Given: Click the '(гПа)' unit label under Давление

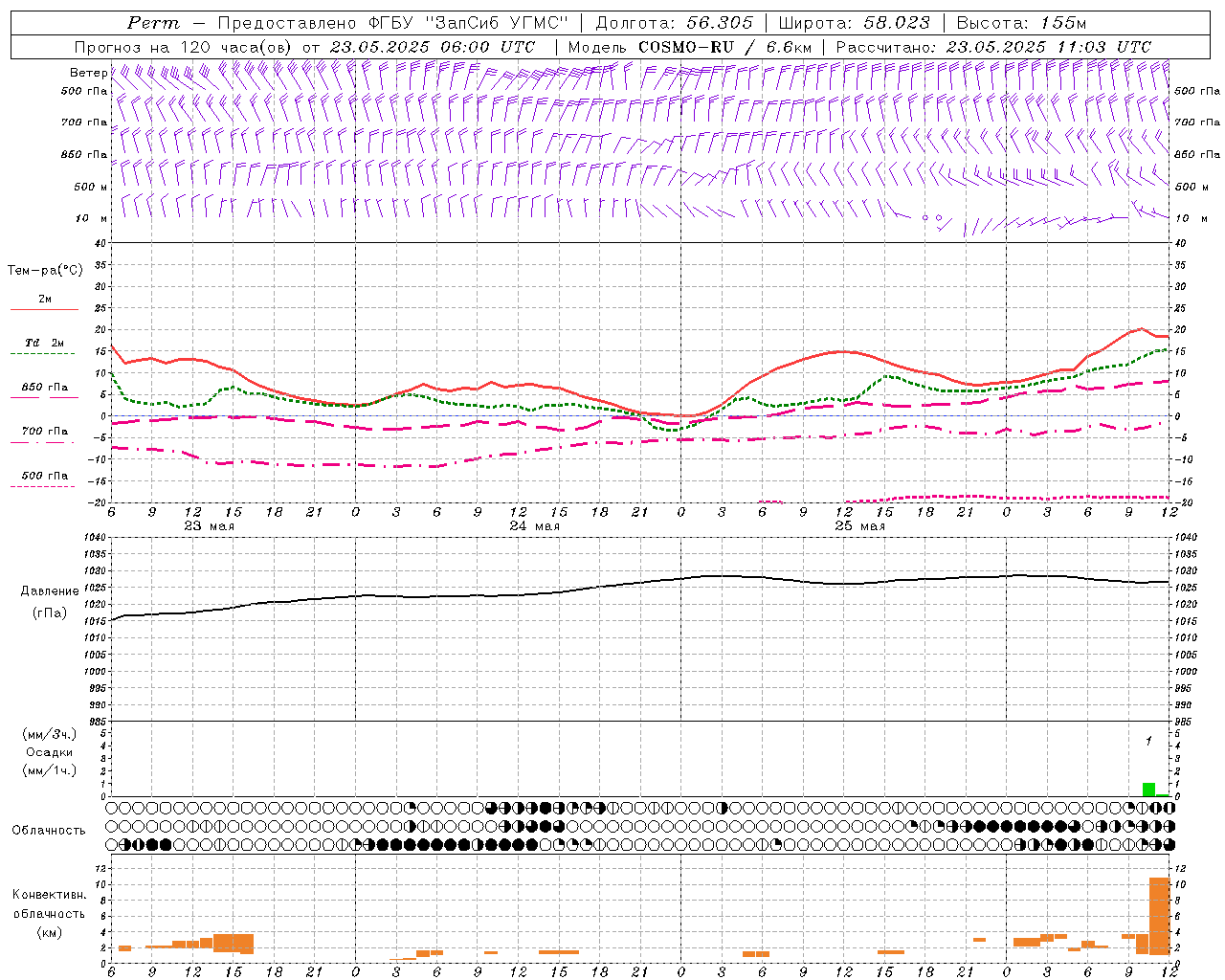Looking at the screenshot, I should (50, 612).
